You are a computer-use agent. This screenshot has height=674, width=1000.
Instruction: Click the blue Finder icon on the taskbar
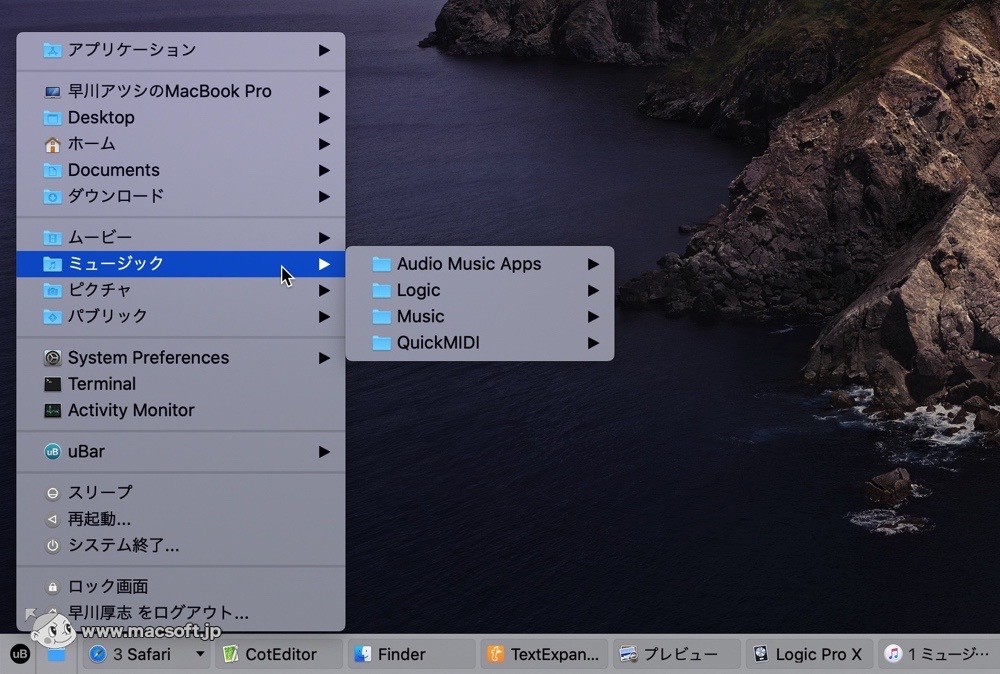point(404,653)
